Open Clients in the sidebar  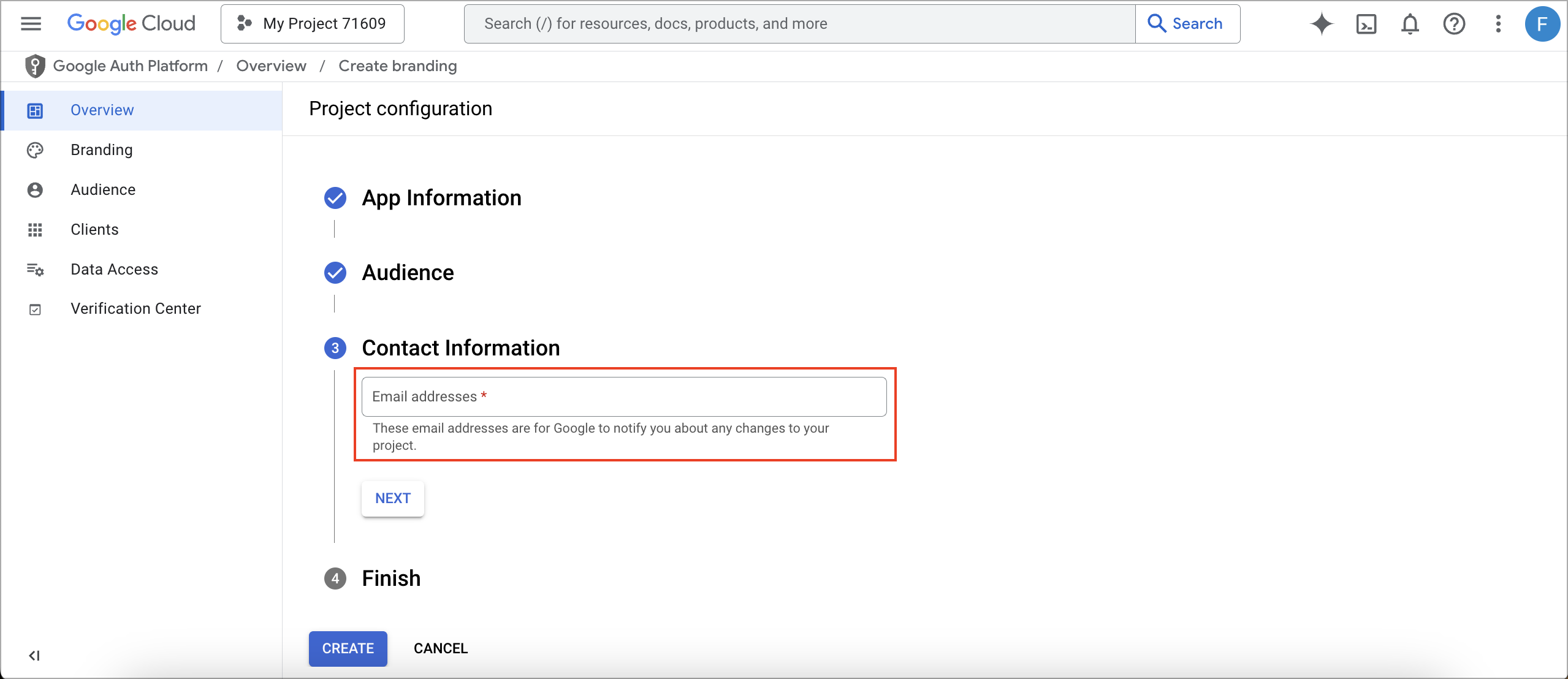[142, 230]
